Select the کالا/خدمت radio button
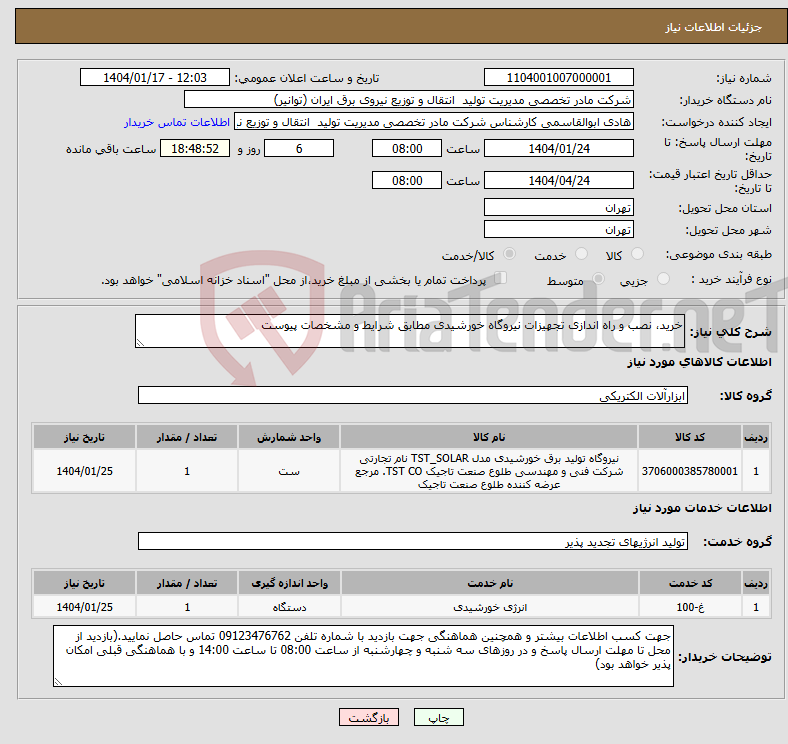This screenshot has height=744, width=788. click(x=509, y=254)
